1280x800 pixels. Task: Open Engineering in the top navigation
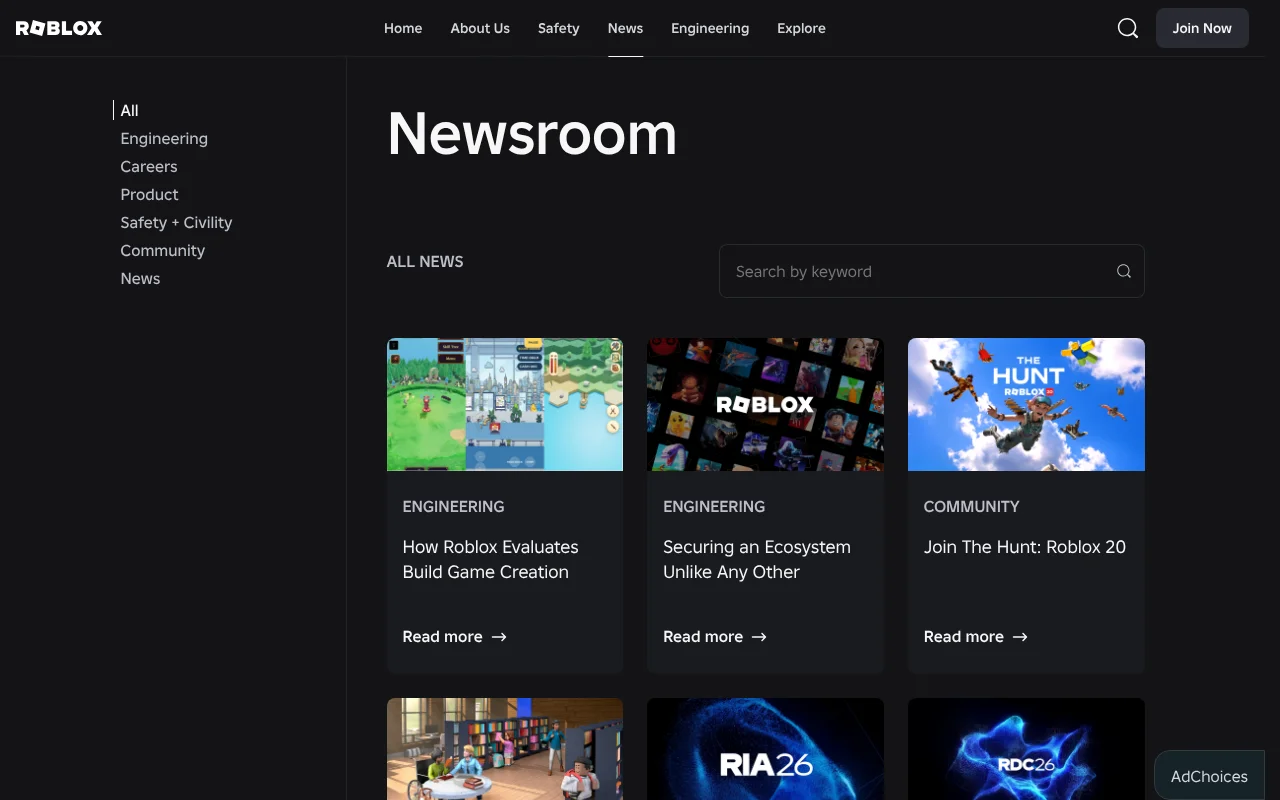pos(710,28)
